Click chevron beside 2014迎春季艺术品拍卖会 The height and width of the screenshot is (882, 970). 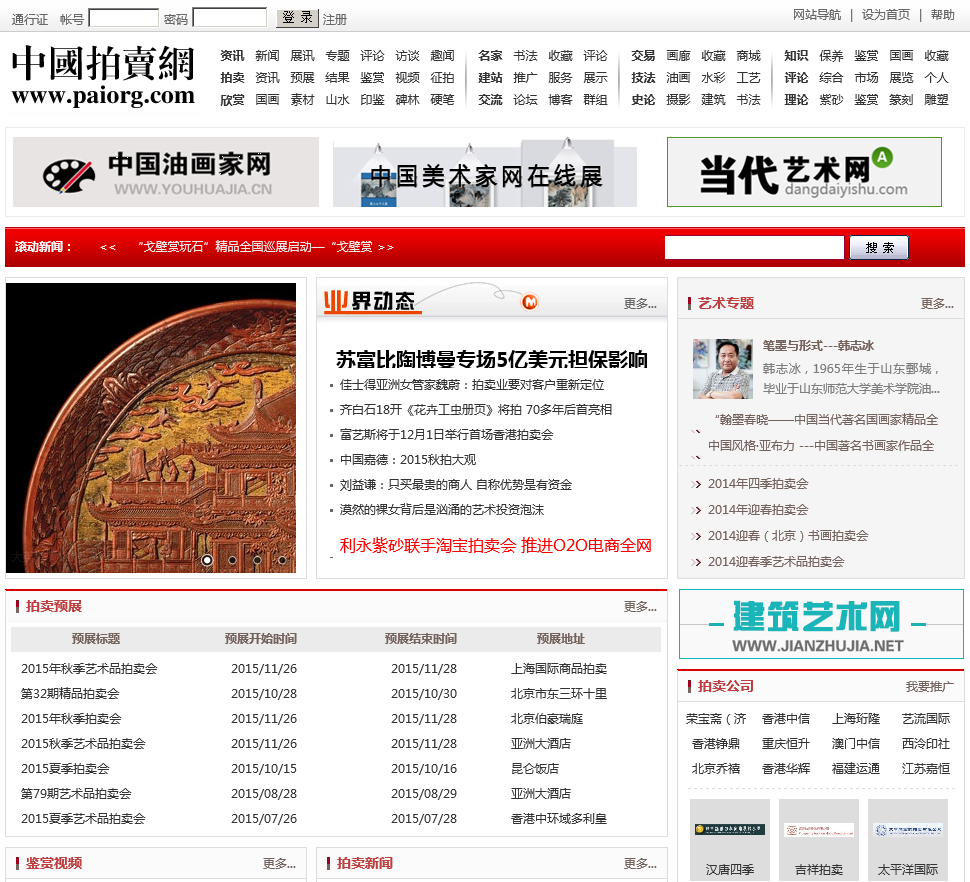[697, 562]
